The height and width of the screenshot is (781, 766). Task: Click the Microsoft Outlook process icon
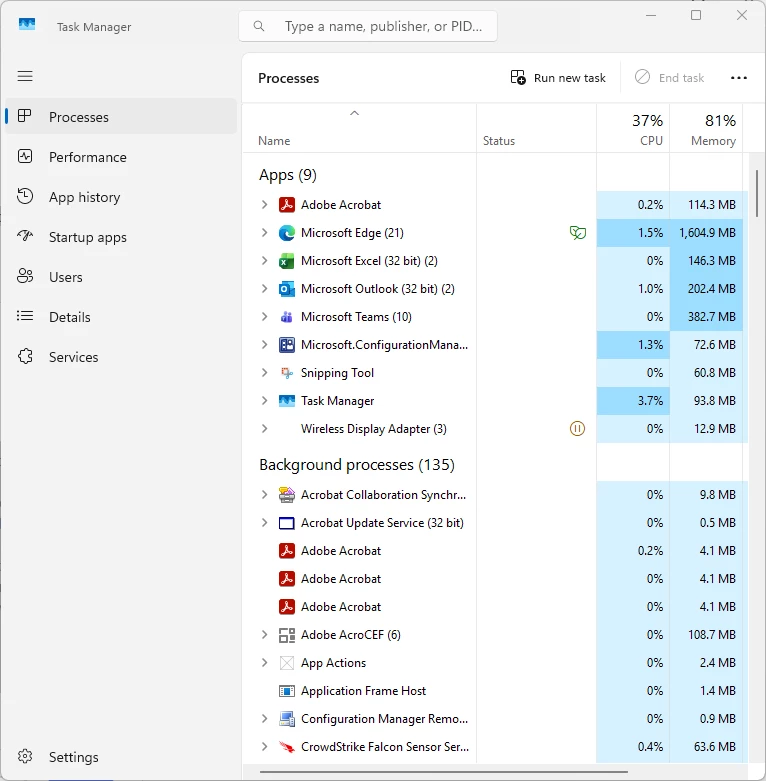[x=286, y=289]
